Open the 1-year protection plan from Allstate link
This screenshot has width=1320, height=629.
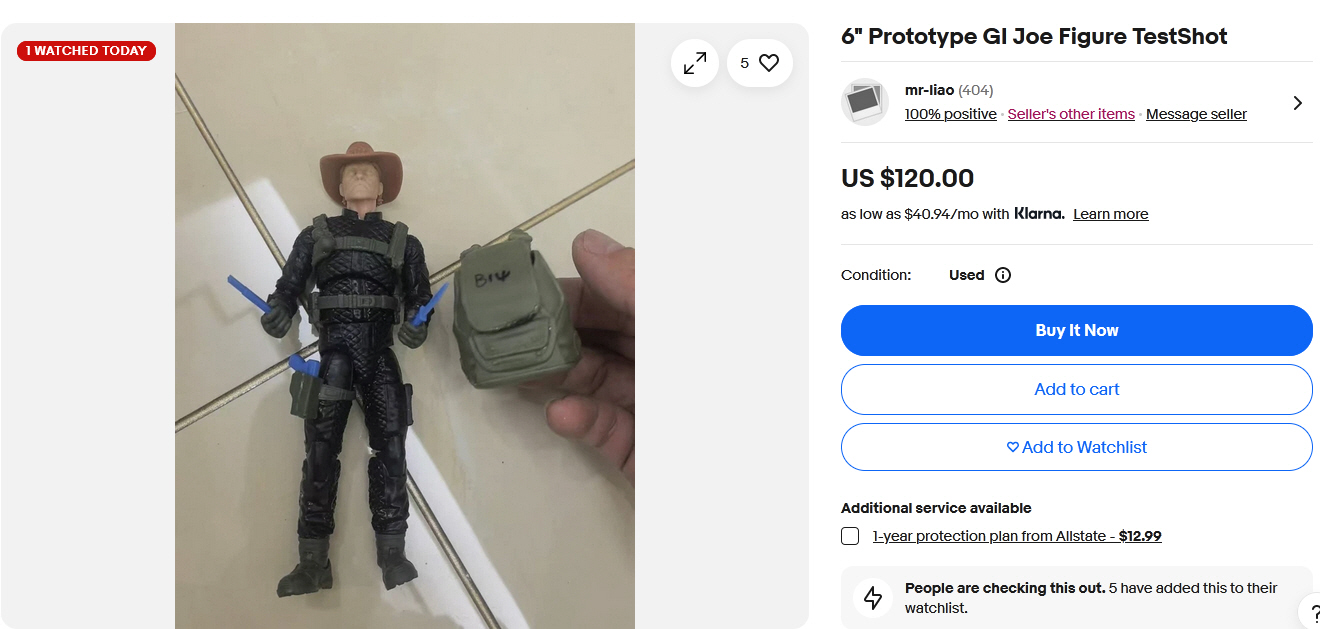pos(1017,536)
